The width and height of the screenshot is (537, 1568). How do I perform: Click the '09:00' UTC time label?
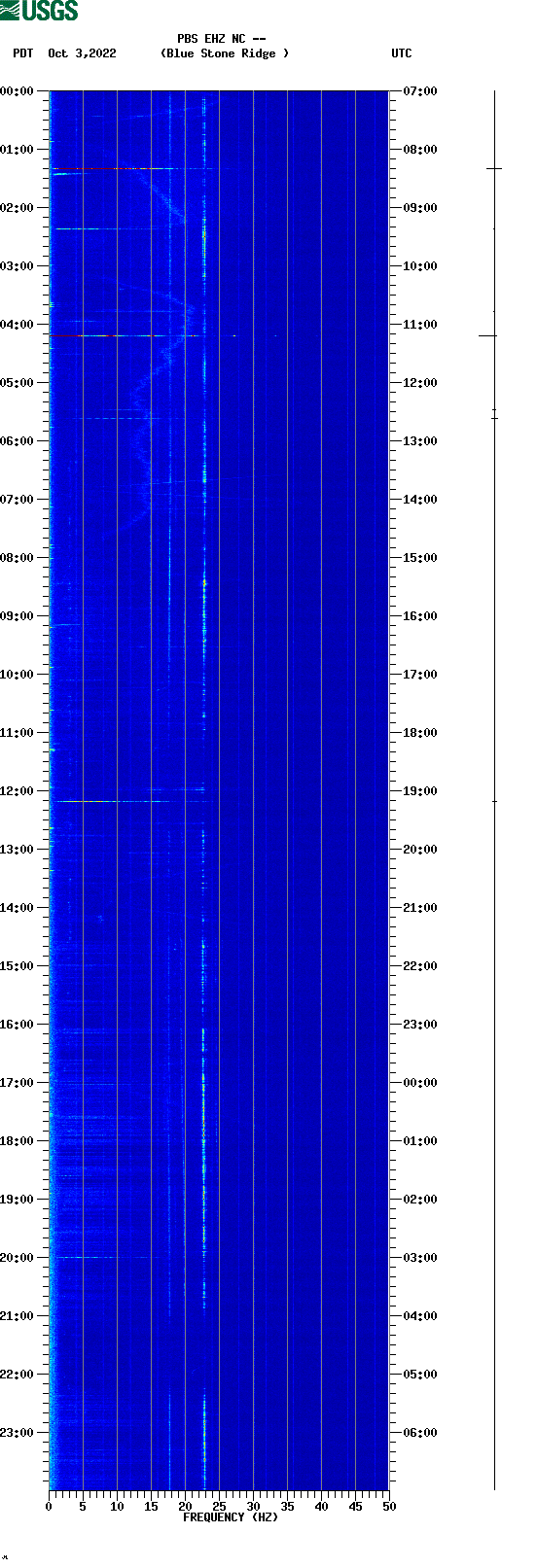tap(420, 208)
